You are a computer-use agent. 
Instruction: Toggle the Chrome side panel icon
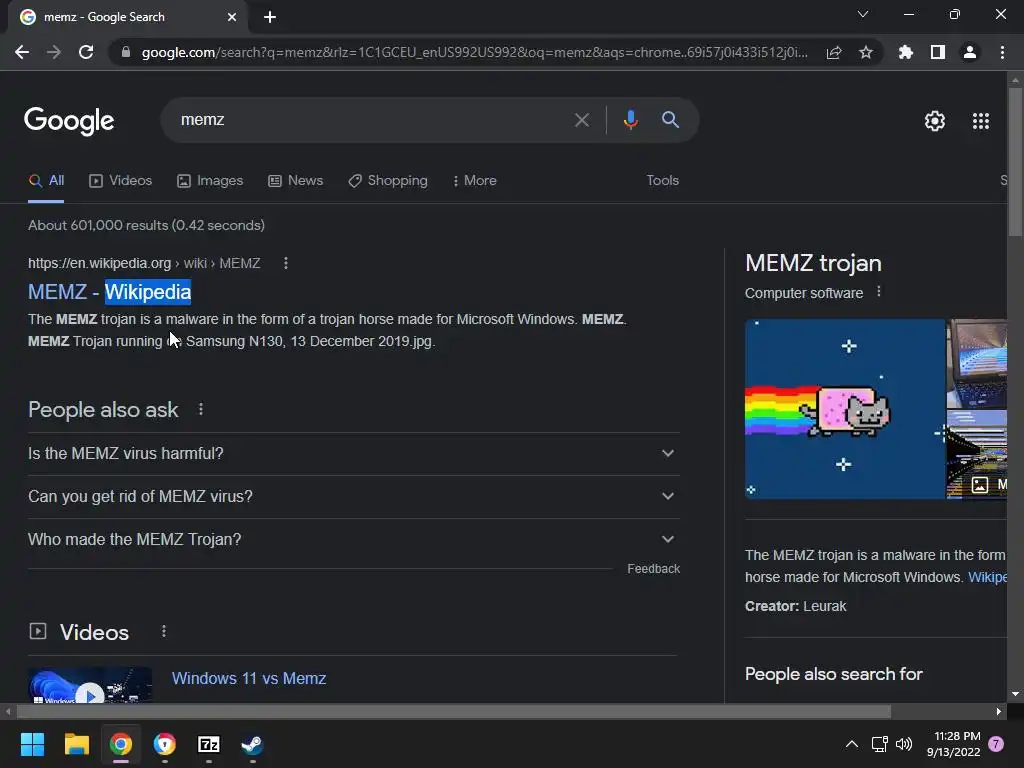click(x=938, y=52)
